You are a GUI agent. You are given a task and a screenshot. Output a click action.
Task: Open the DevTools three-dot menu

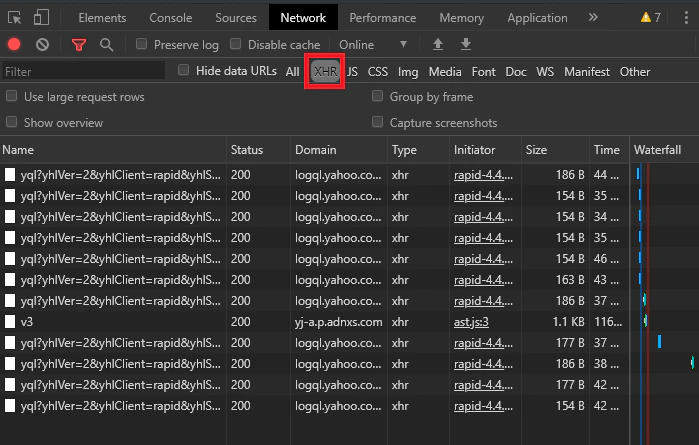[x=686, y=17]
